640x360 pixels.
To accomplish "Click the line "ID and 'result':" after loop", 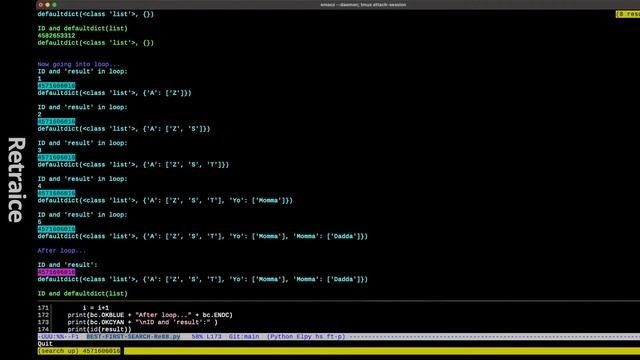I will click(67, 265).
